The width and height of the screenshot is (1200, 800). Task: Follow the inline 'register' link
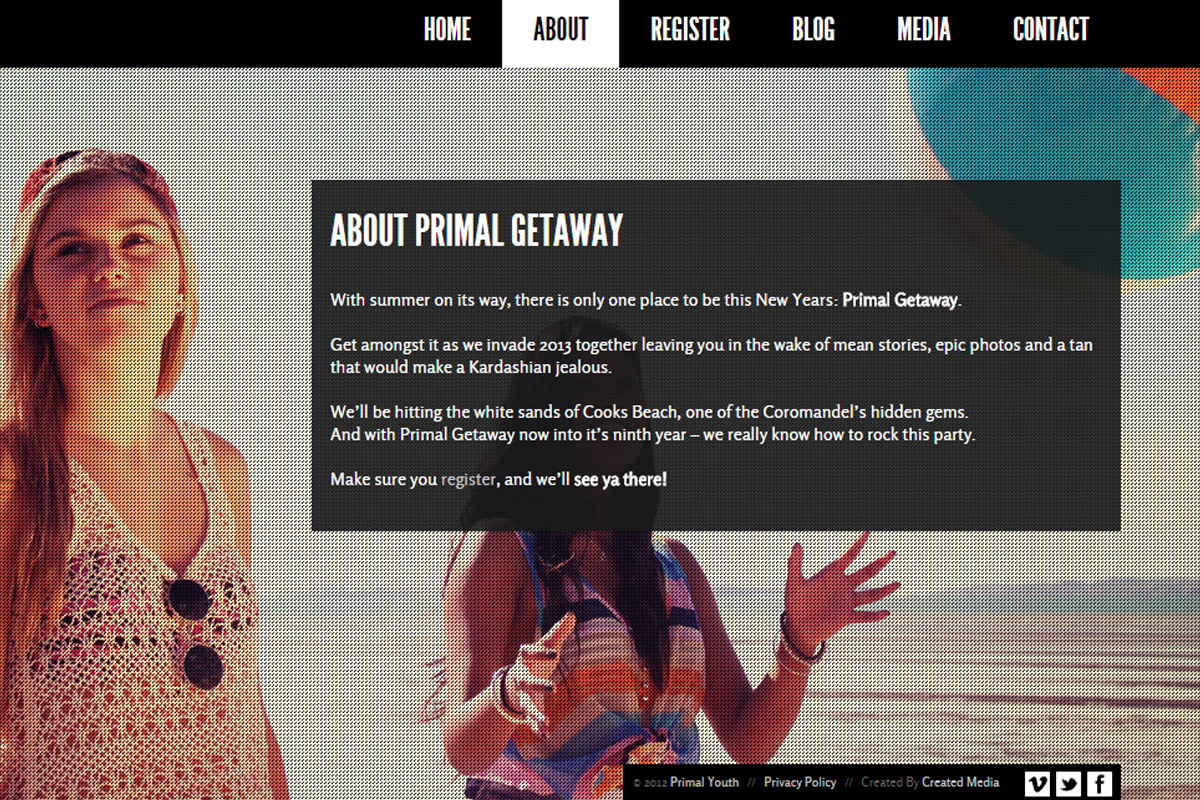[468, 480]
